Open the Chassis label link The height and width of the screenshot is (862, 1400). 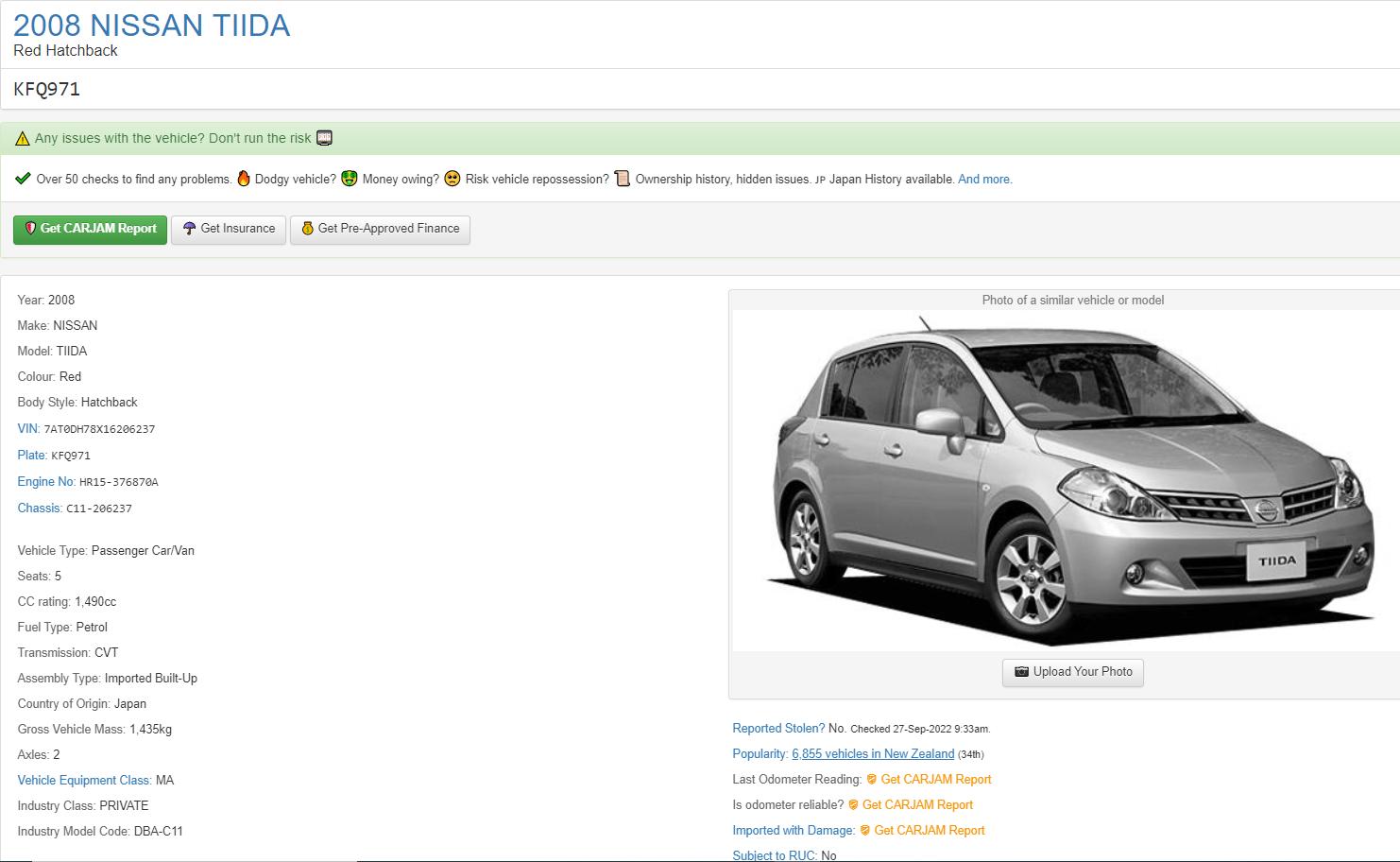(40, 509)
